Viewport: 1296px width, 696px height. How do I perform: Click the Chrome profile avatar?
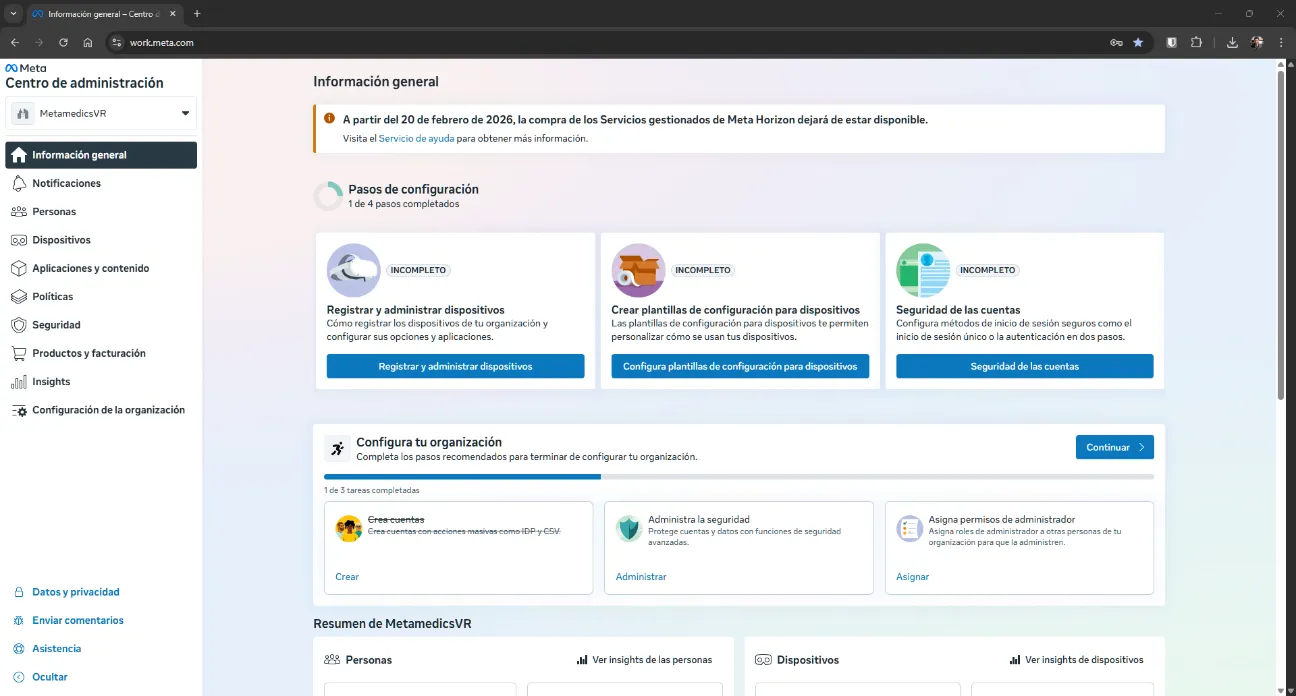[x=1257, y=43]
